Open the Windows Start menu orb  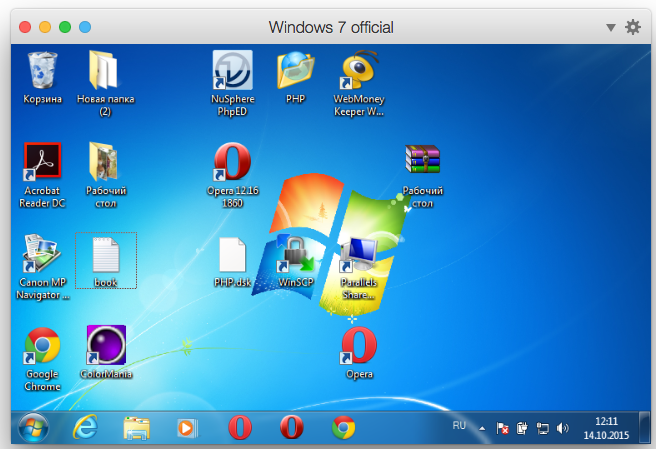[33, 428]
